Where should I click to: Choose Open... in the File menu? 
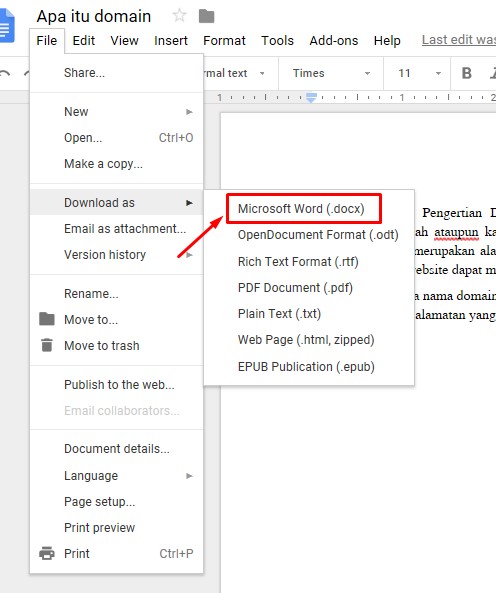point(116,138)
